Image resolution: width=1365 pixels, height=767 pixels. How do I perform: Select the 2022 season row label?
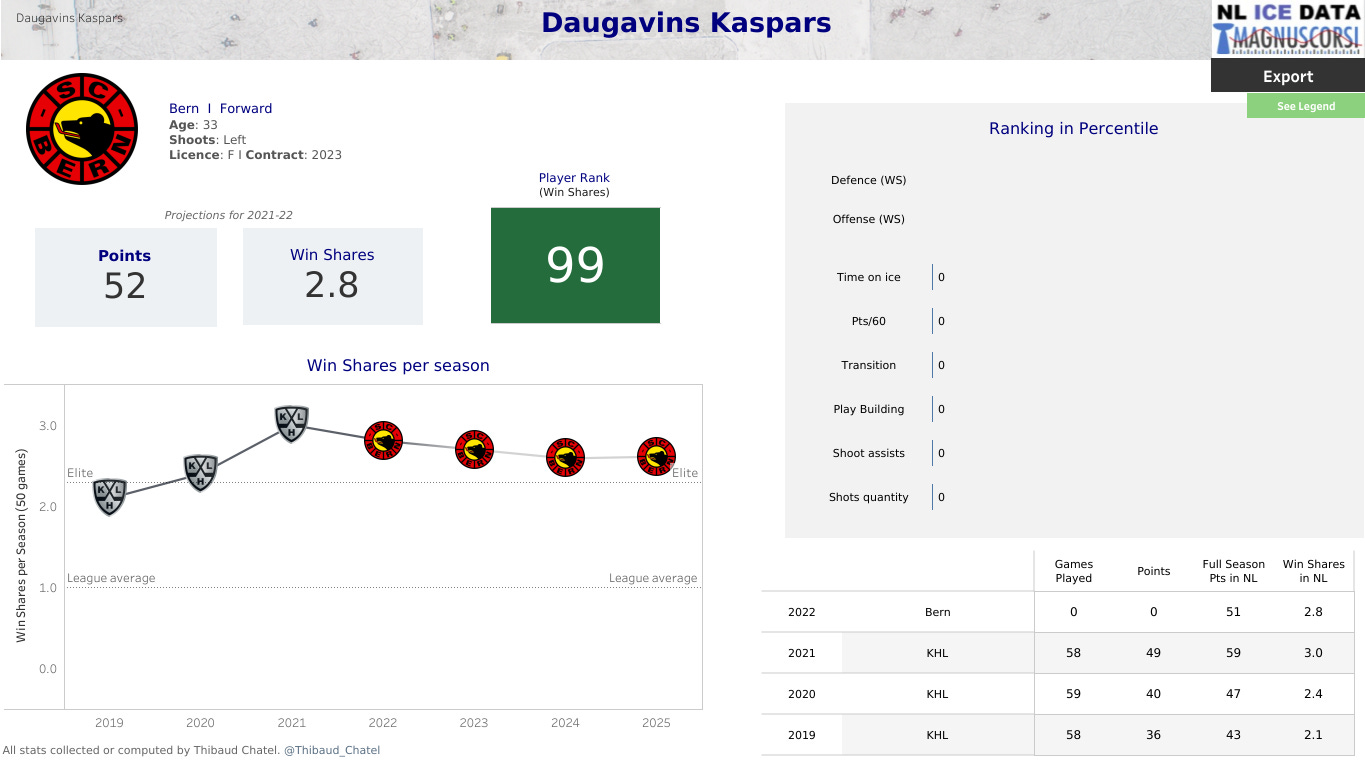coord(801,612)
